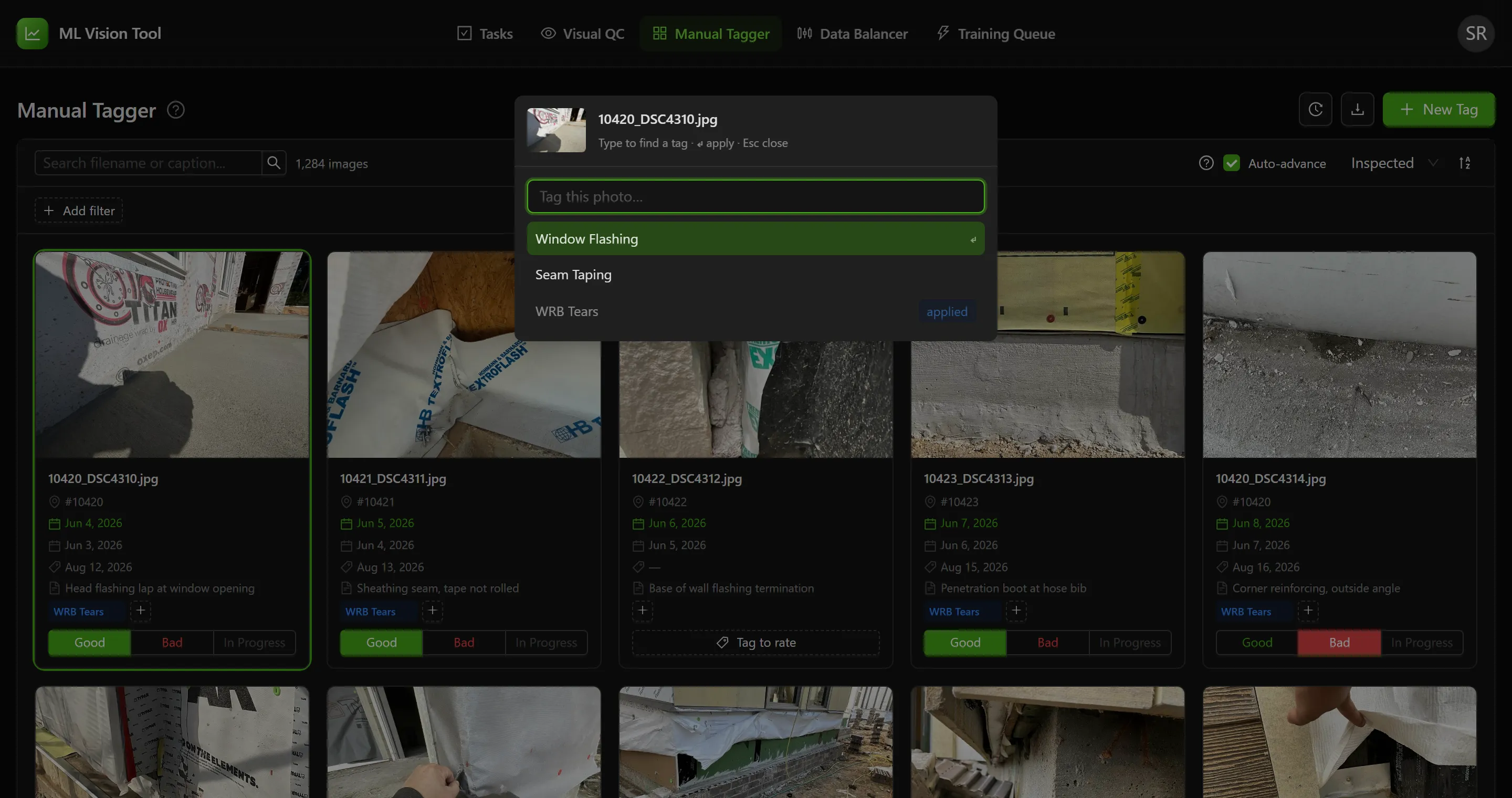Click the Add filter button
This screenshot has height=798, width=1512.
[x=79, y=210]
